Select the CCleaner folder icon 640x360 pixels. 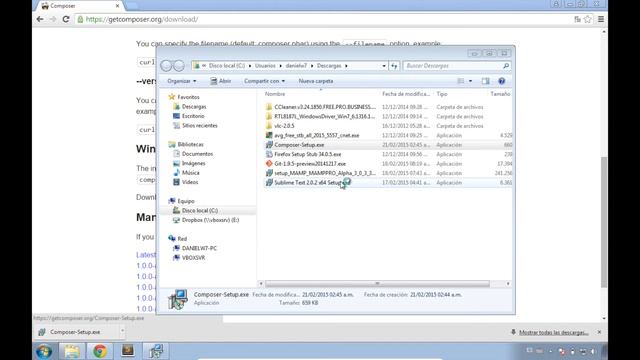[269, 107]
